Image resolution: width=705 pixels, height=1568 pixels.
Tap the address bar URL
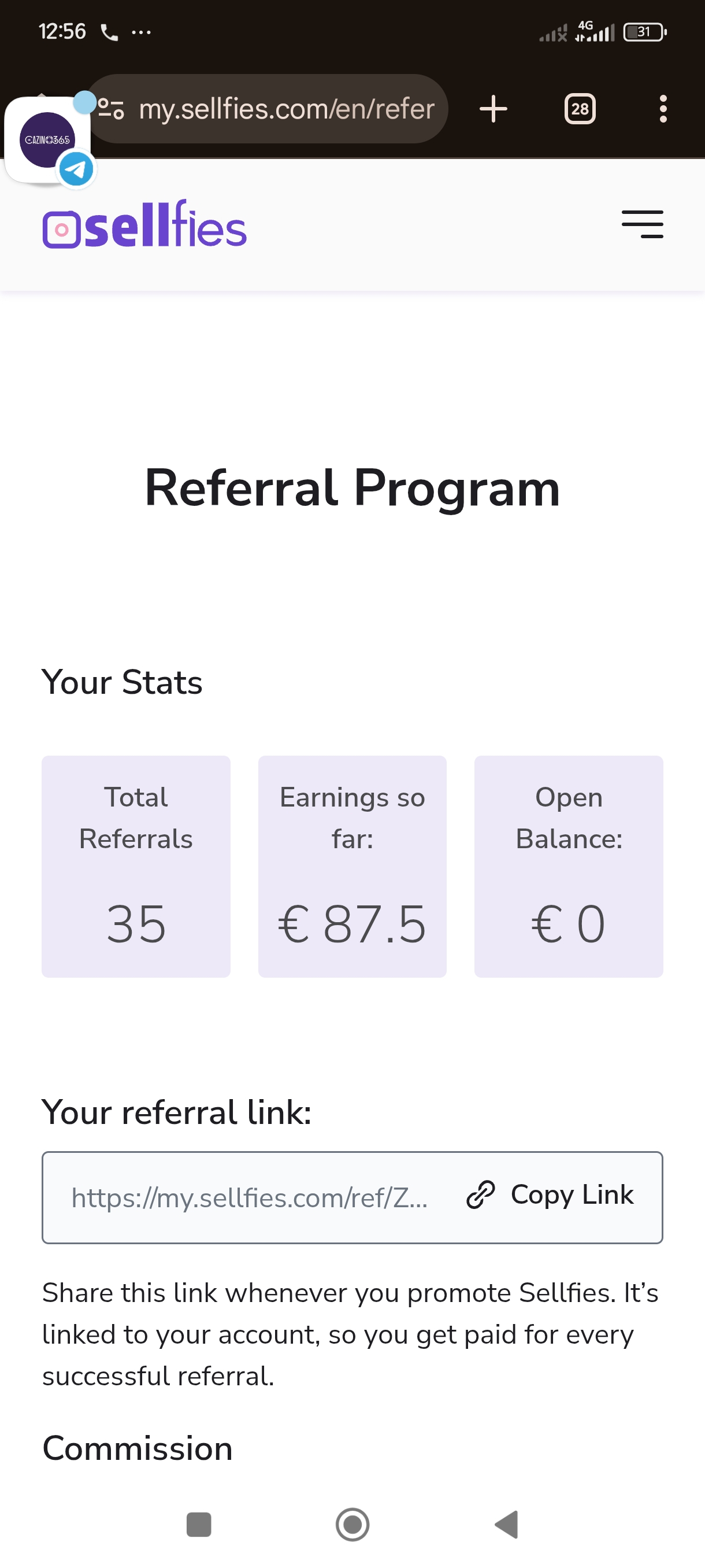tap(286, 110)
